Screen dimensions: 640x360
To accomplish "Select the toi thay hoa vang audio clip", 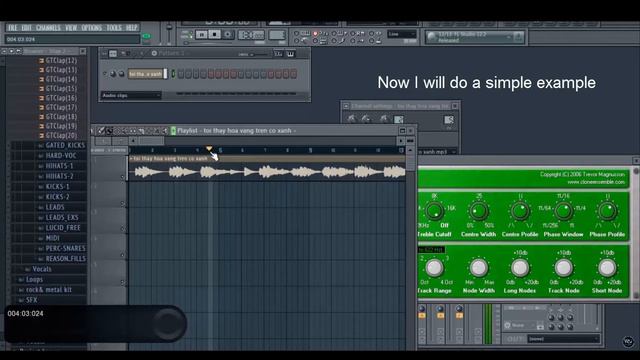I will [x=267, y=168].
